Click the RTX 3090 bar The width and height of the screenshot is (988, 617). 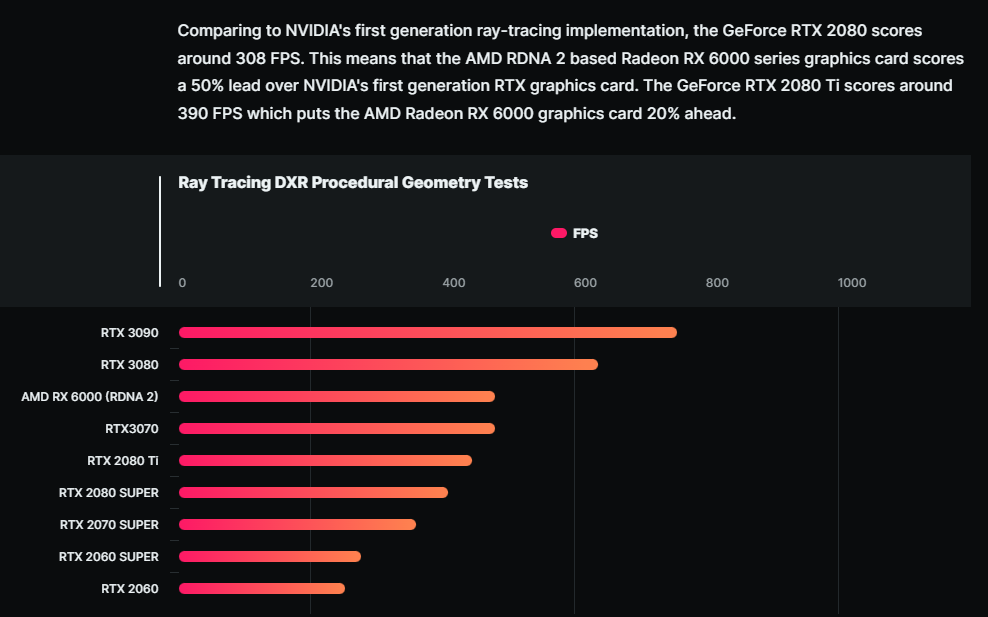[x=427, y=332]
